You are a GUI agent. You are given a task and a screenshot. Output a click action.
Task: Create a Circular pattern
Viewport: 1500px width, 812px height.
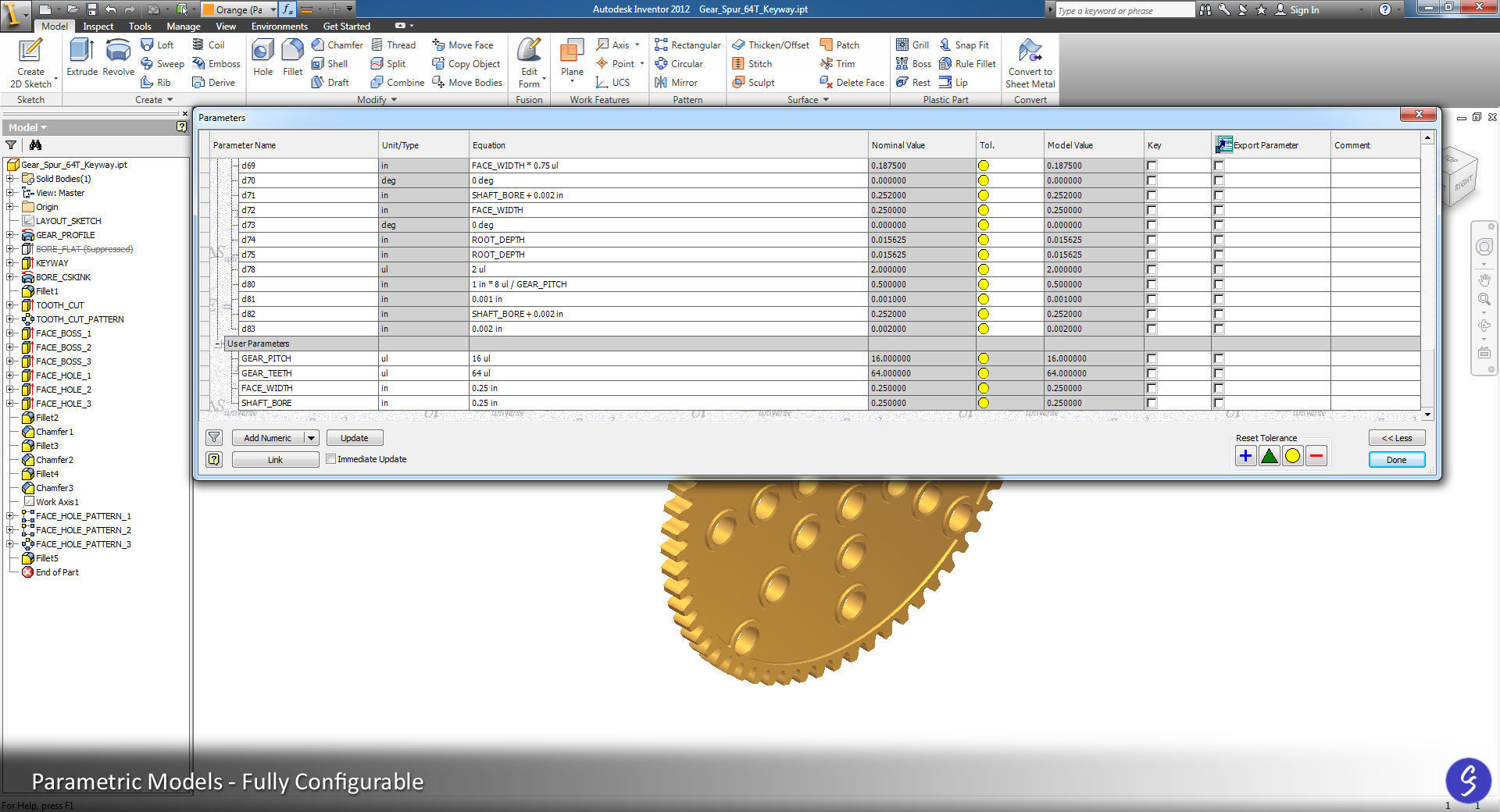[679, 64]
